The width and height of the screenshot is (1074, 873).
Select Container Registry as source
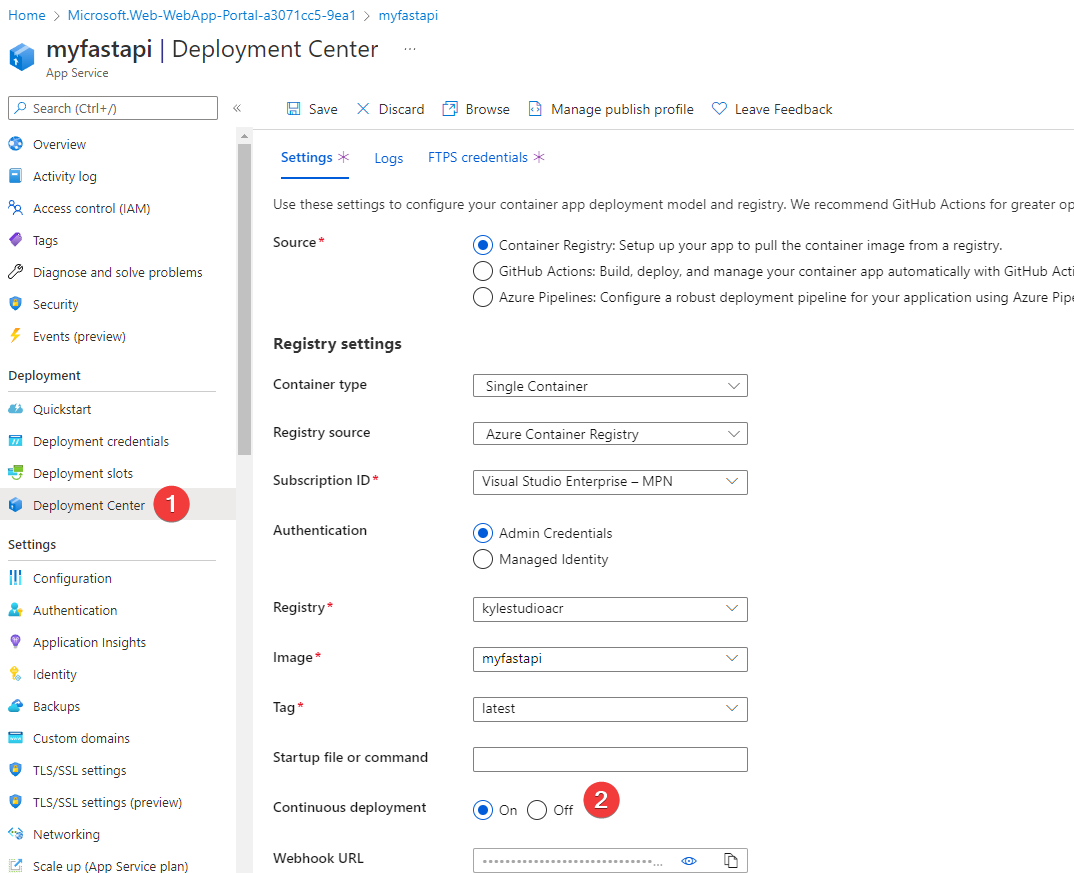point(483,245)
